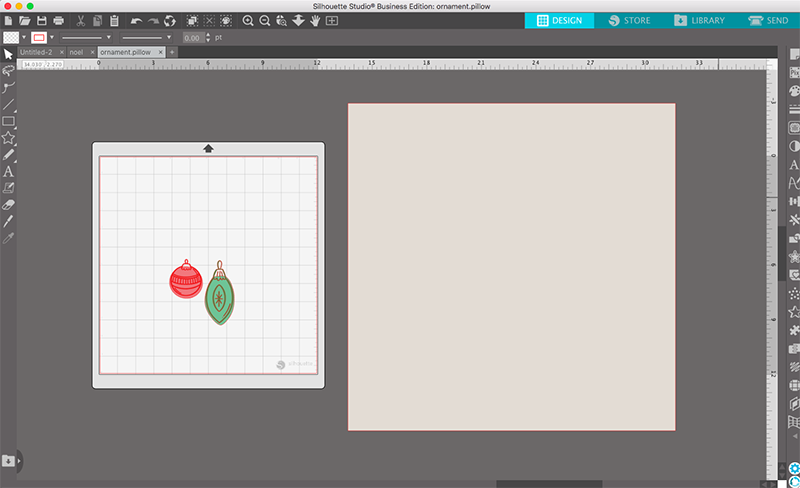The height and width of the screenshot is (488, 800).
Task: Select the Pan hand tool
Action: point(315,21)
